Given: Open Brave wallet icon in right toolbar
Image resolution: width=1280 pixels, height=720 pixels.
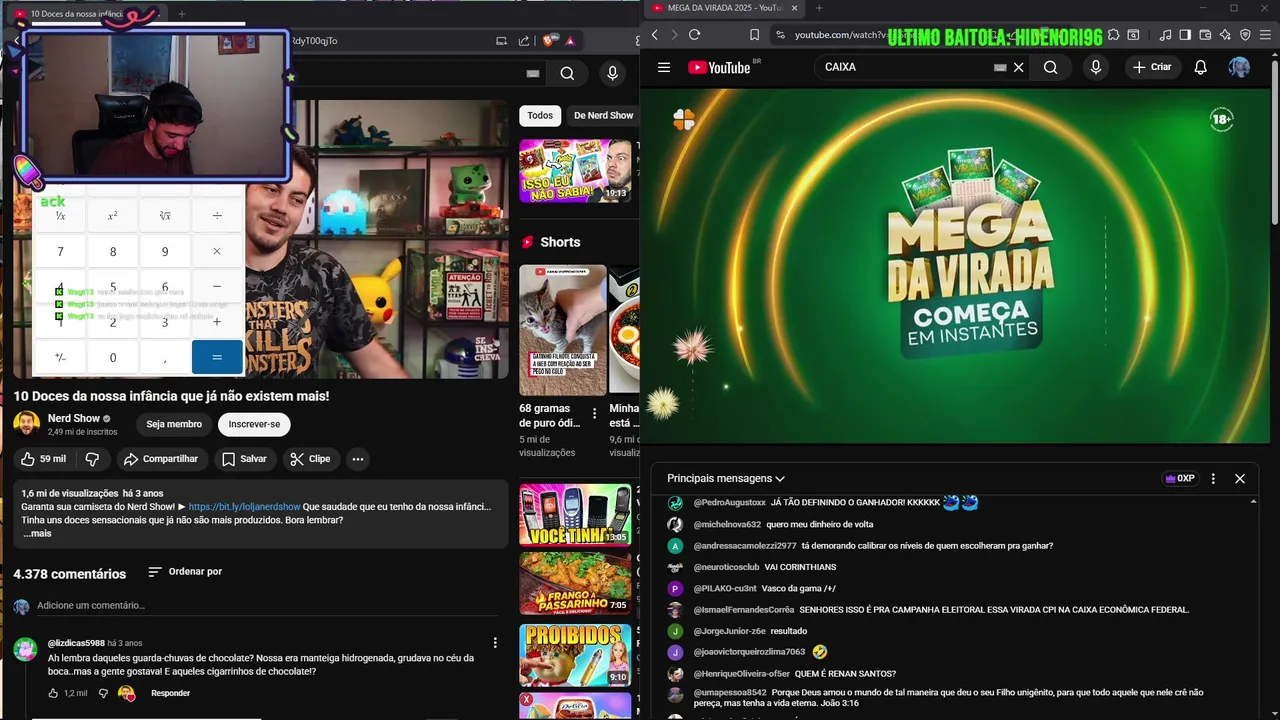Looking at the screenshot, I should [x=1205, y=35].
